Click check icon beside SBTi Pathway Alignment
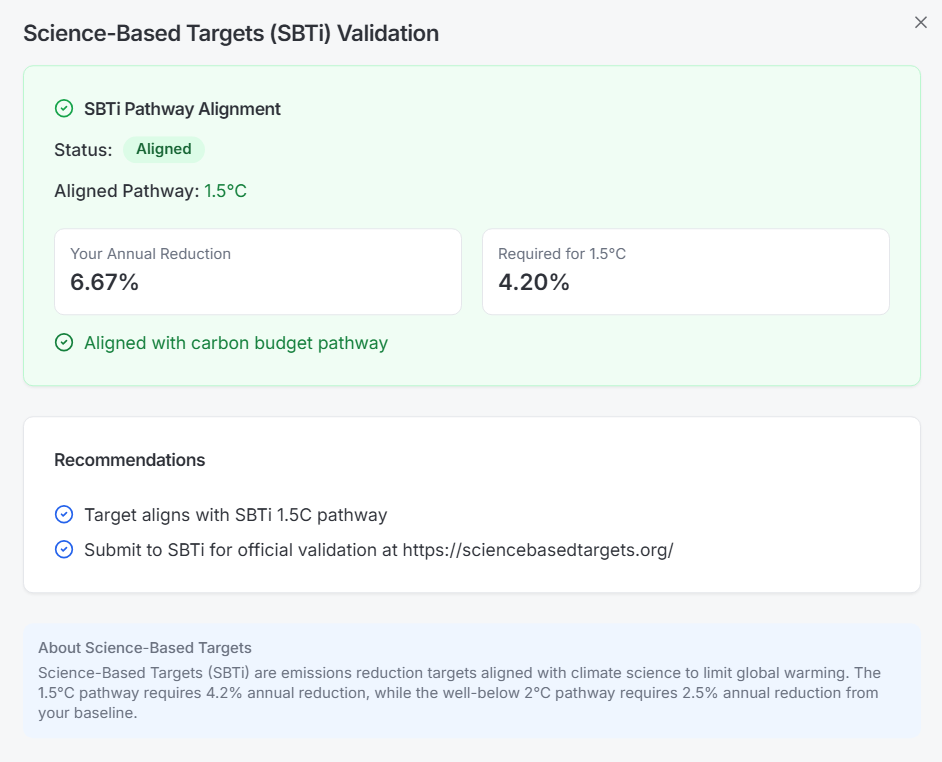 point(64,109)
